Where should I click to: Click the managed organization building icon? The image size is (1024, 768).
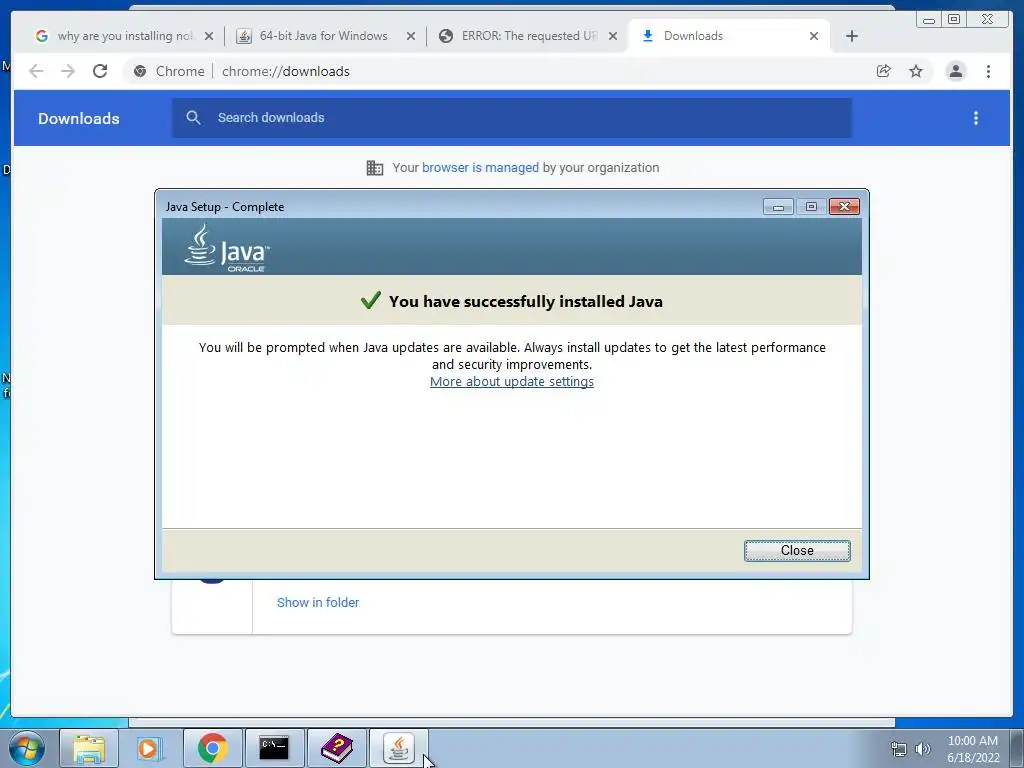coord(375,168)
